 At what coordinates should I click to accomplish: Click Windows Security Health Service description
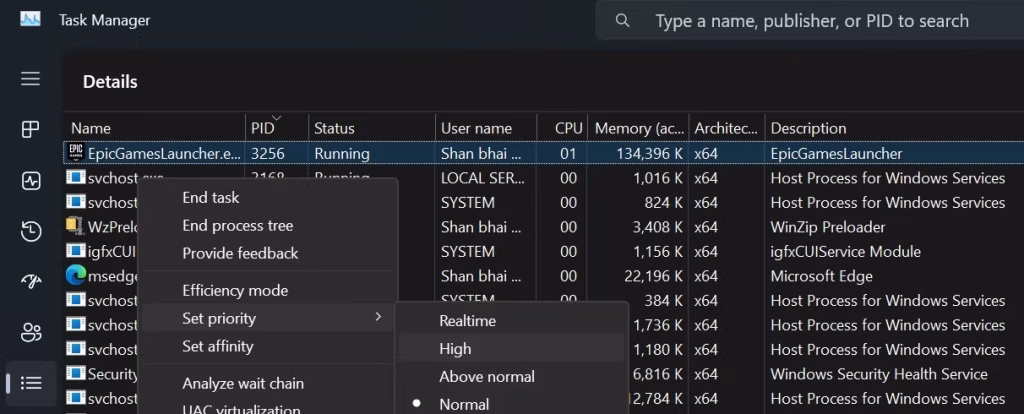point(879,374)
